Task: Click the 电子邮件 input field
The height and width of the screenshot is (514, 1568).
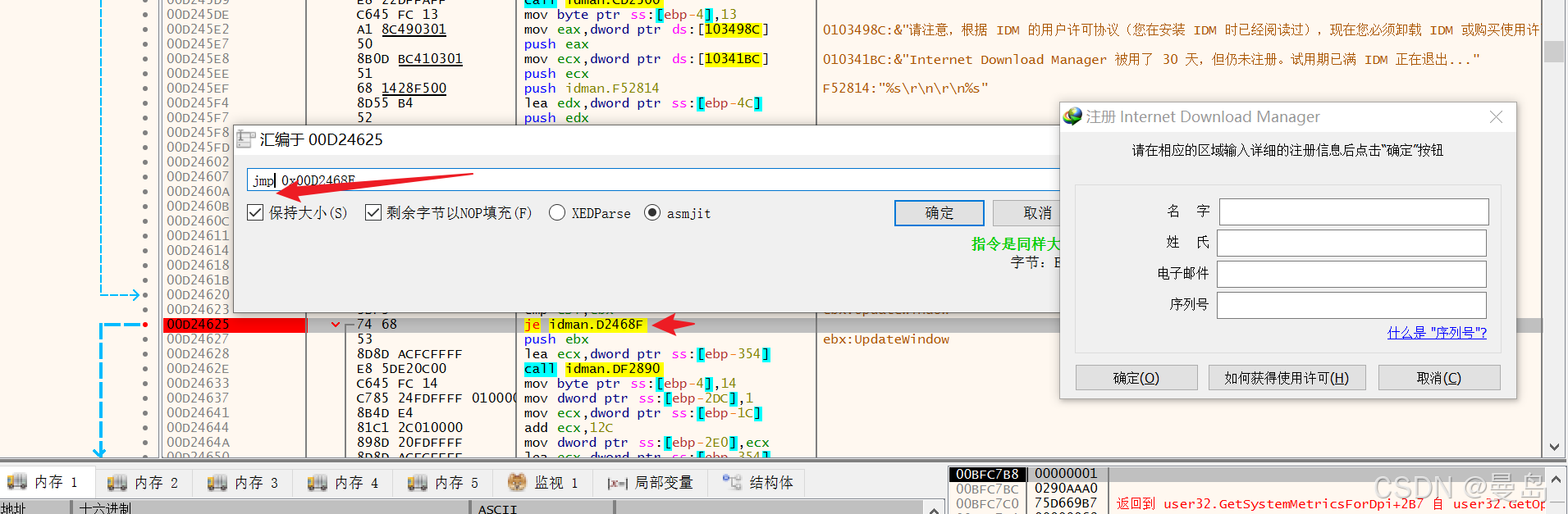Action: [1351, 274]
